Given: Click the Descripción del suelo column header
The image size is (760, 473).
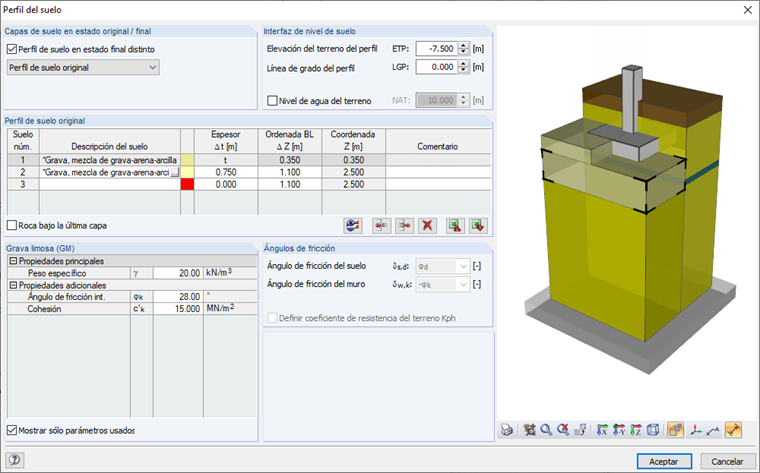Looking at the screenshot, I should coord(110,141).
